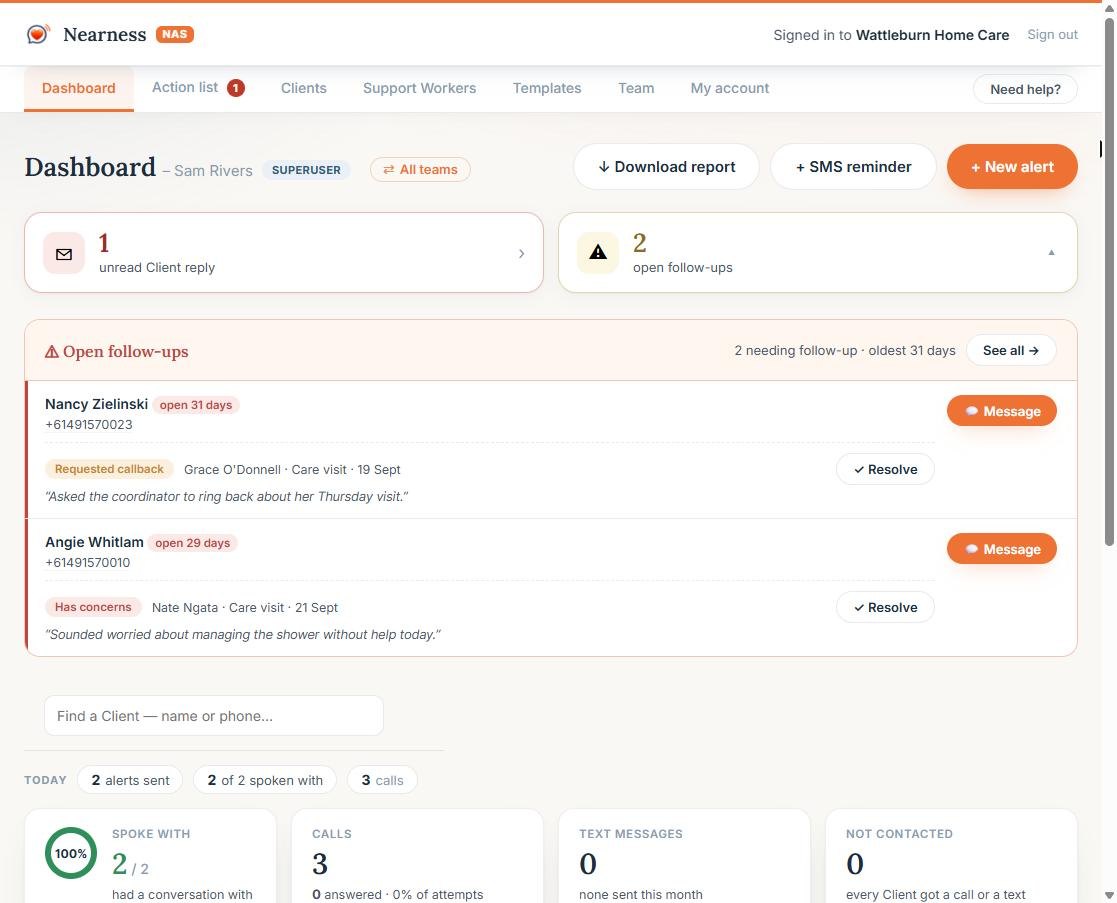
Task: Open the unread Client reply chevron
Action: (x=521, y=254)
